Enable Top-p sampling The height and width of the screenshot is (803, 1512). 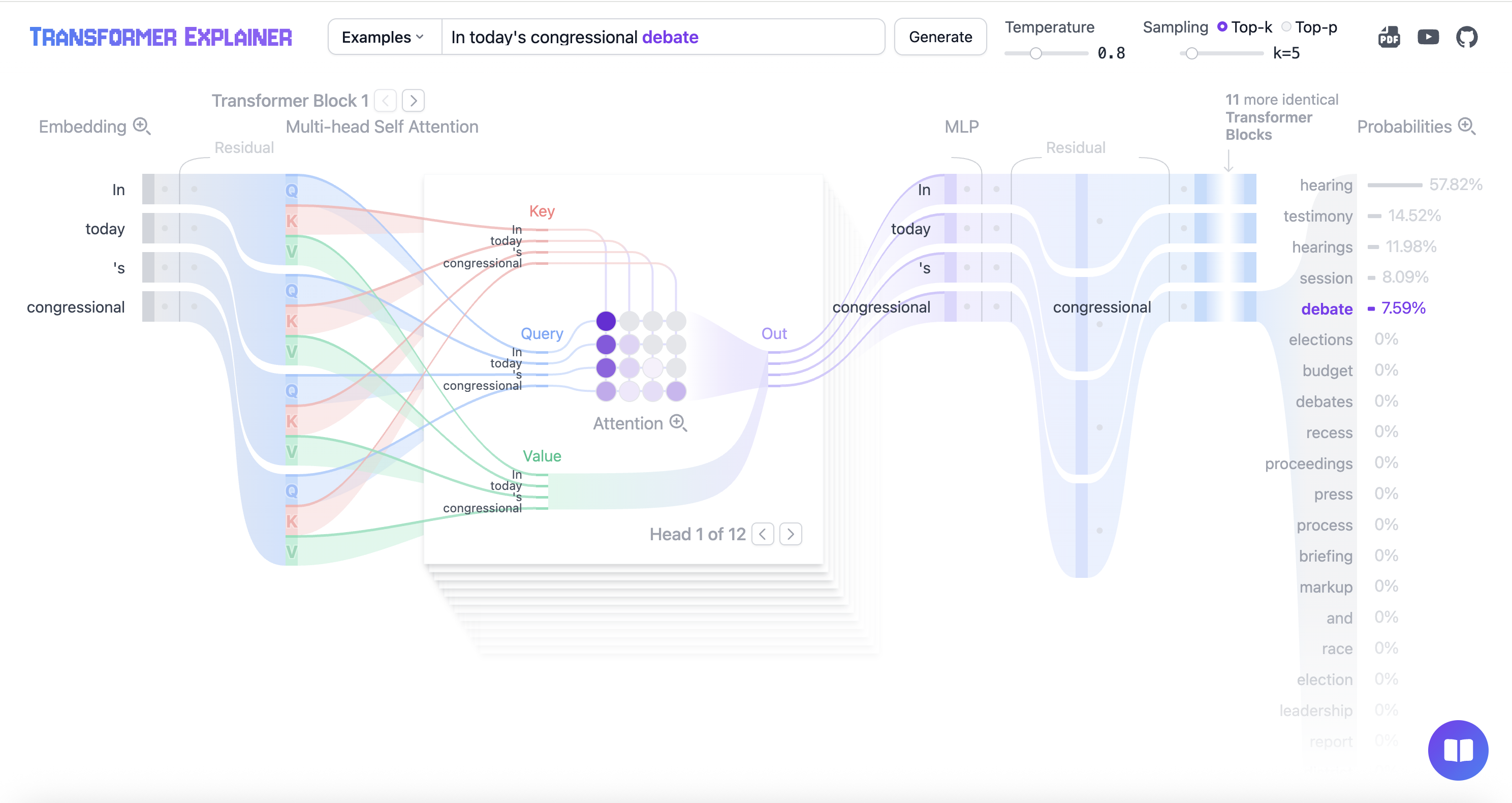pos(1286,26)
